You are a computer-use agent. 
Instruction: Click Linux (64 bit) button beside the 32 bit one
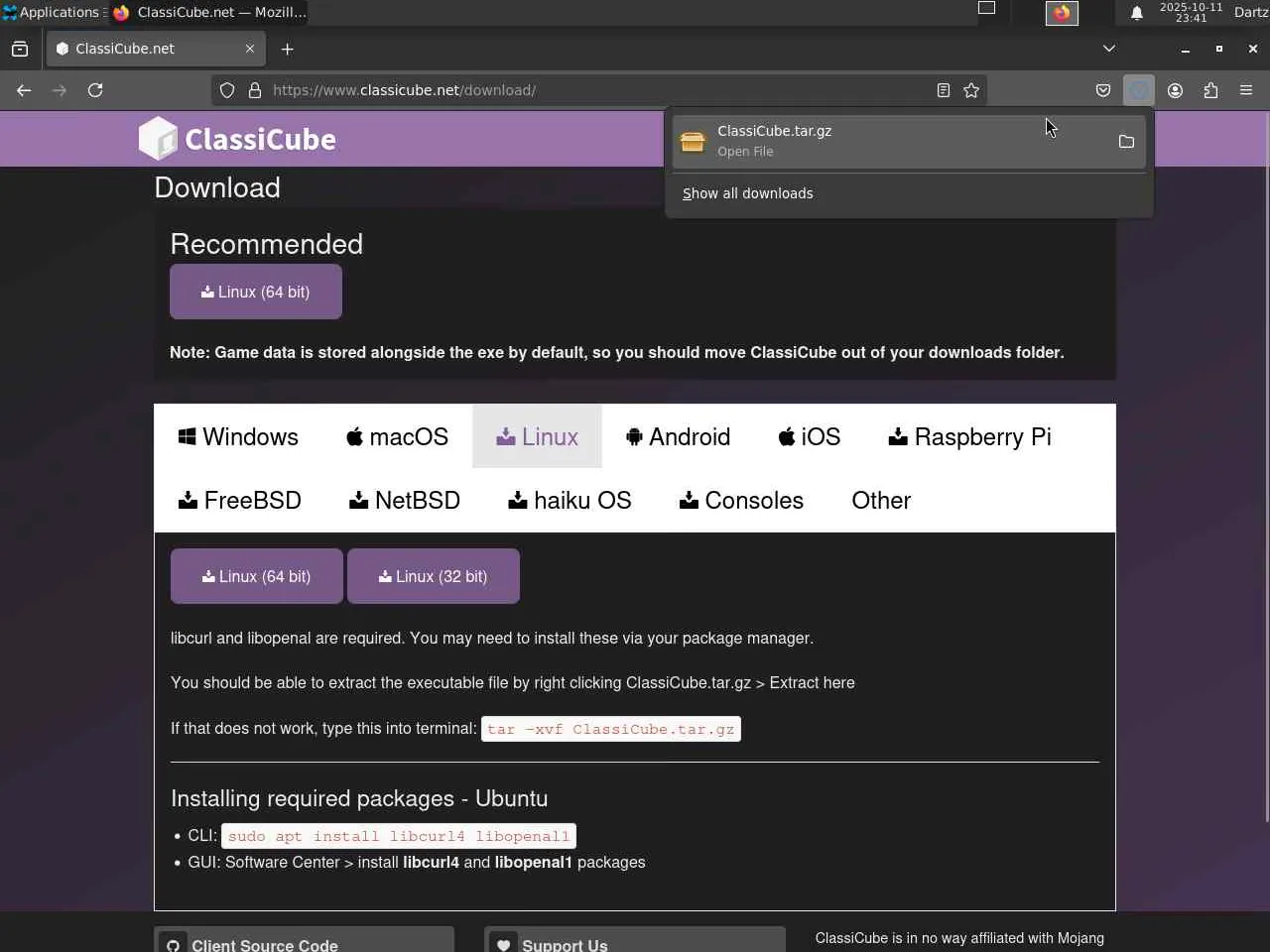[257, 576]
